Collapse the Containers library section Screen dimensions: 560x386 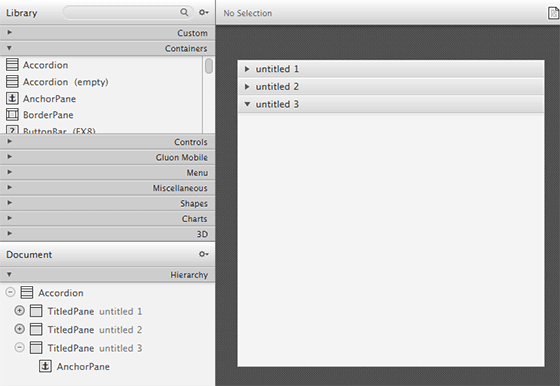[10, 48]
